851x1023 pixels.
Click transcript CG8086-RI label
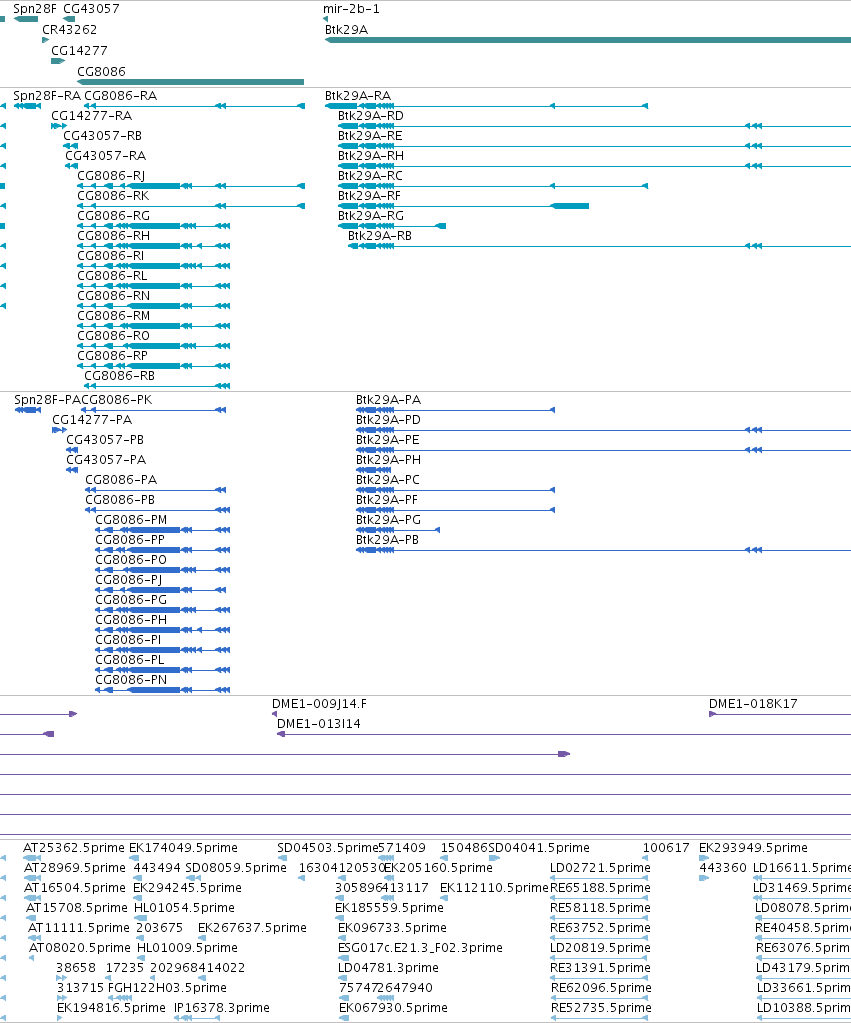pos(110,256)
